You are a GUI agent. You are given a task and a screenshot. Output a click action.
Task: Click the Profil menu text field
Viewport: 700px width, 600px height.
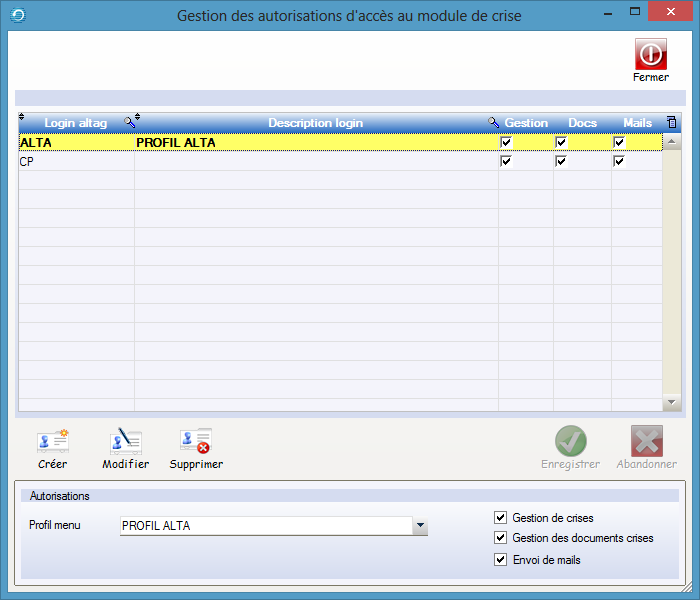click(x=265, y=526)
